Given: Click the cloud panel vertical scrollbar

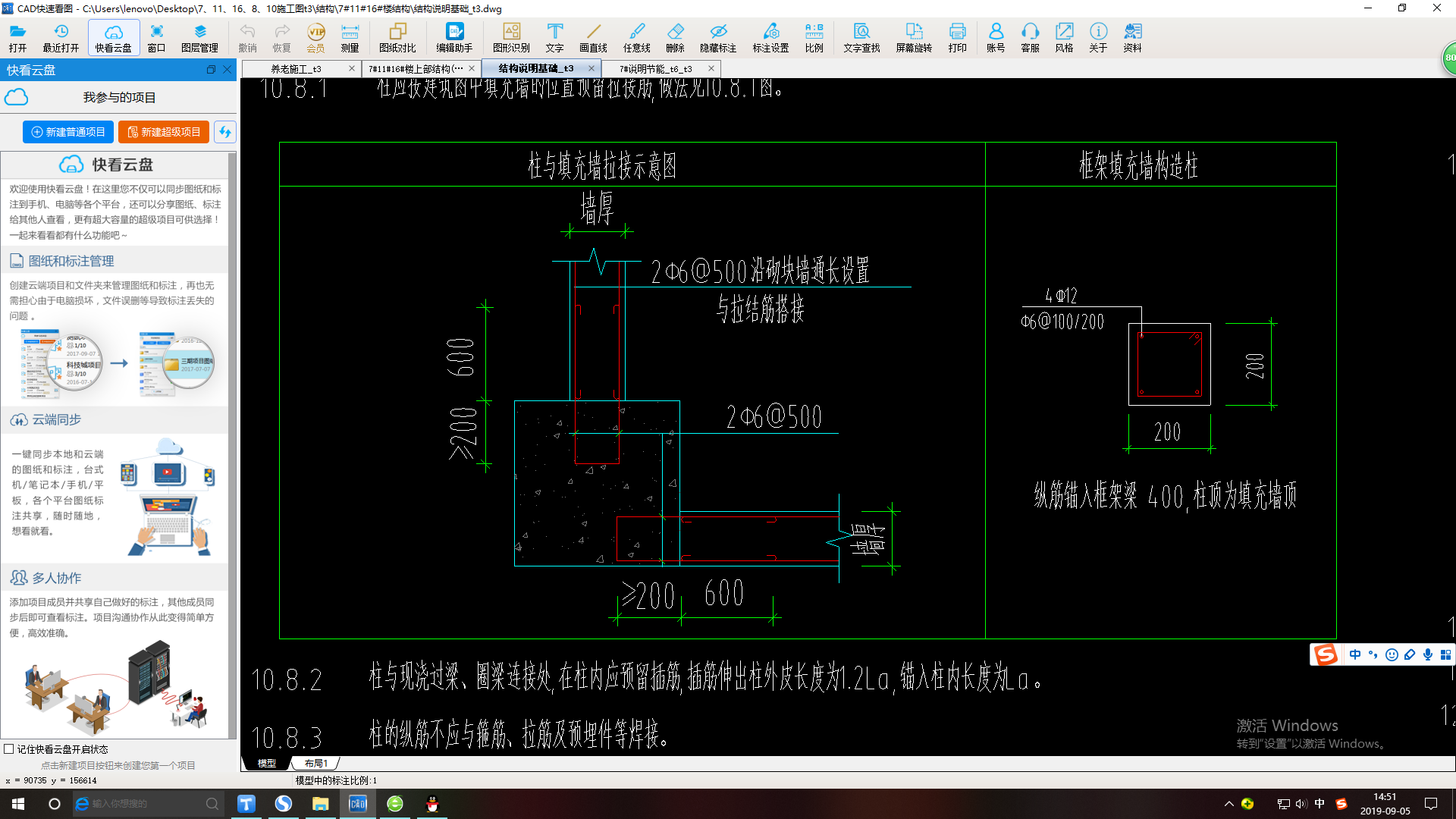Looking at the screenshot, I should (x=232, y=445).
